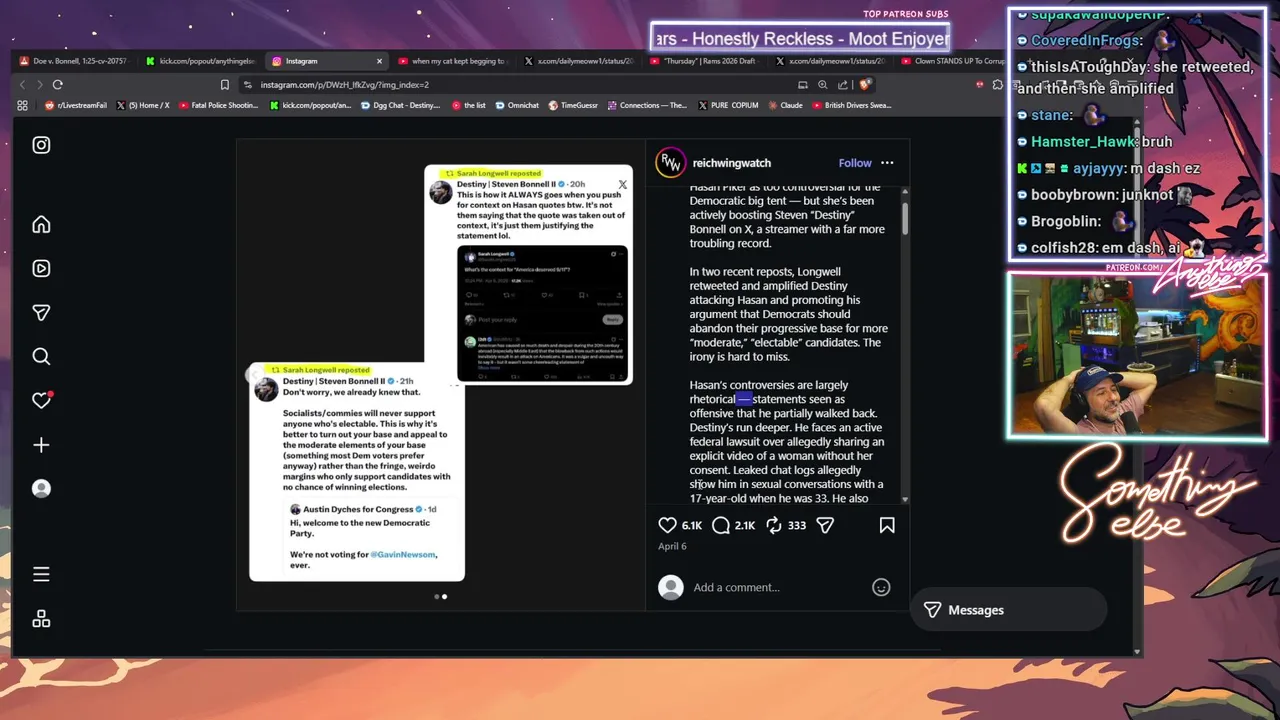Go to Instagram Home feed icon
The width and height of the screenshot is (1280, 720).
click(41, 224)
